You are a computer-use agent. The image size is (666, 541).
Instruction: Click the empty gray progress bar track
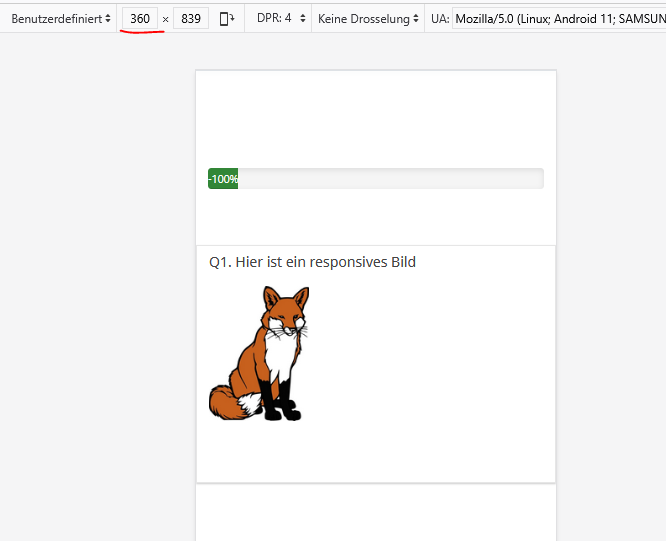point(390,179)
